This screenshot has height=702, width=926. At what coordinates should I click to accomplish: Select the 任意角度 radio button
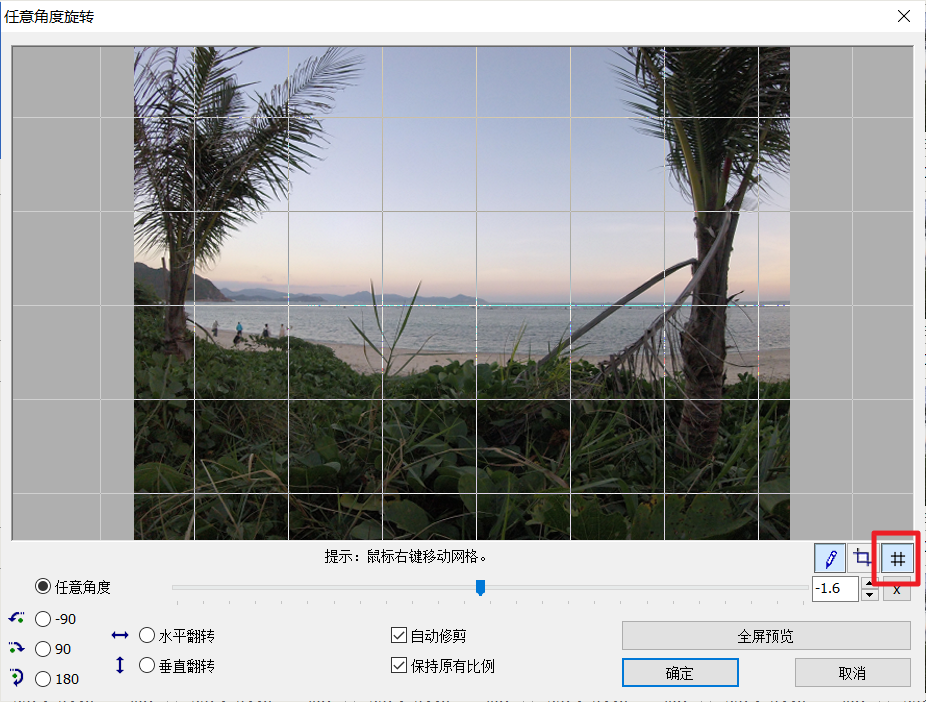(x=43, y=587)
